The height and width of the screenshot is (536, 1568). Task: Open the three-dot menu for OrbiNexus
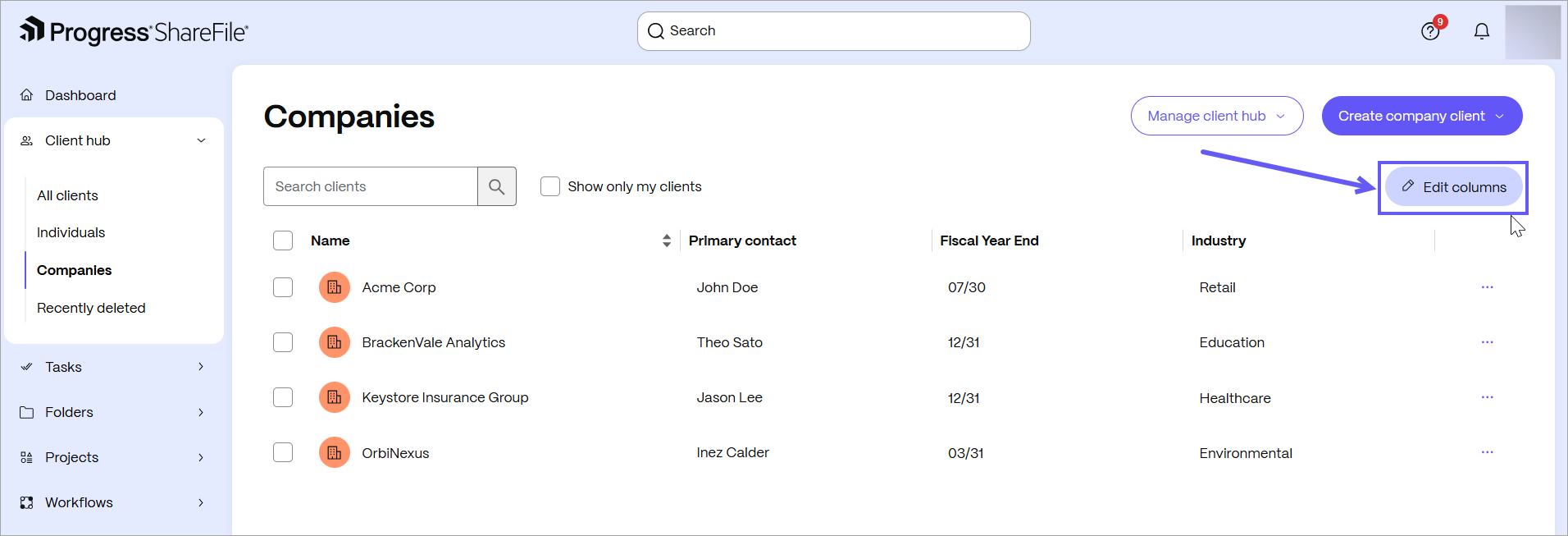pyautogui.click(x=1487, y=452)
